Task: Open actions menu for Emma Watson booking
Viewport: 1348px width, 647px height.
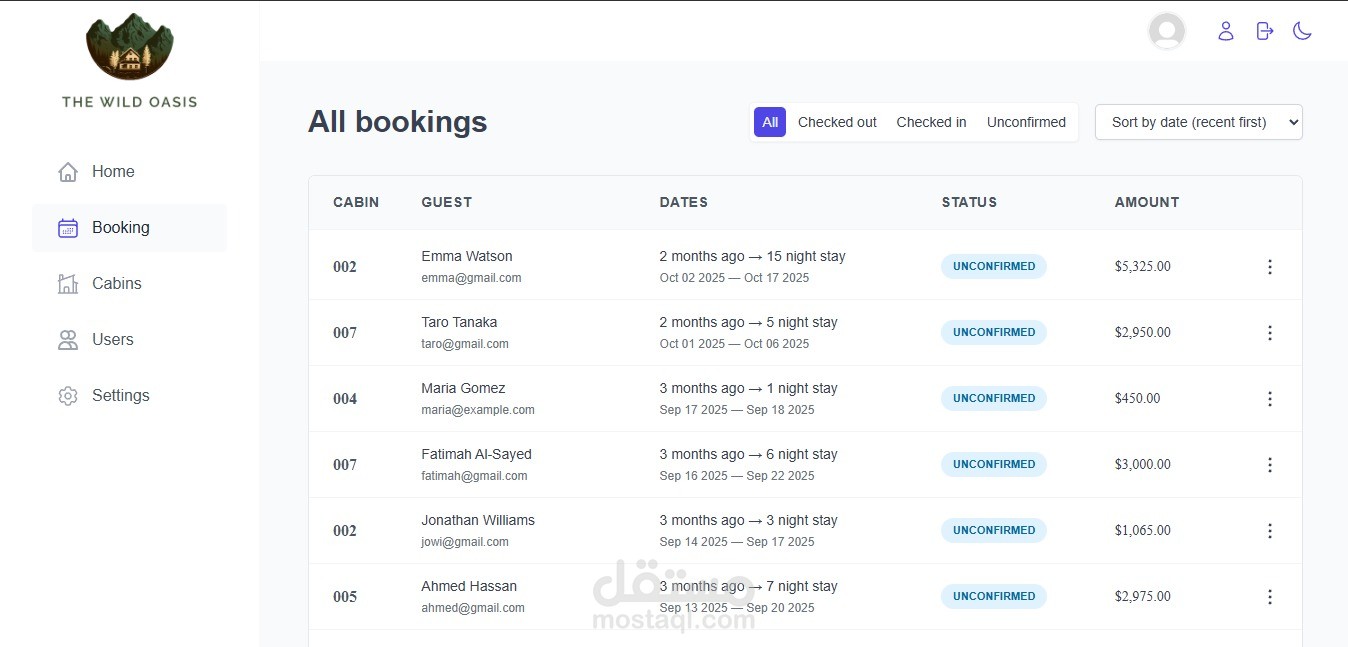Action: pyautogui.click(x=1270, y=267)
